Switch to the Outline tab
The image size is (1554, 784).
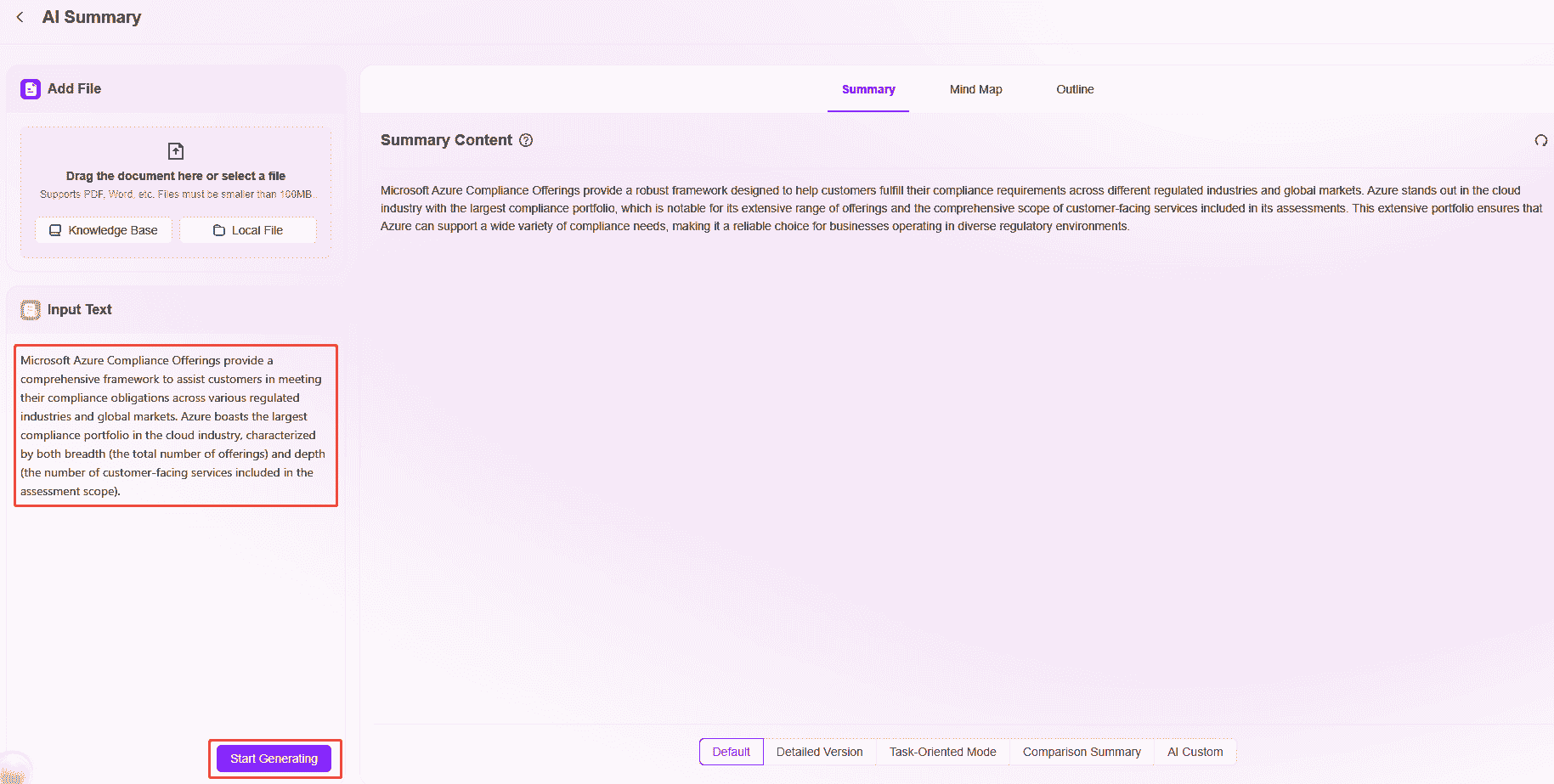(x=1075, y=89)
